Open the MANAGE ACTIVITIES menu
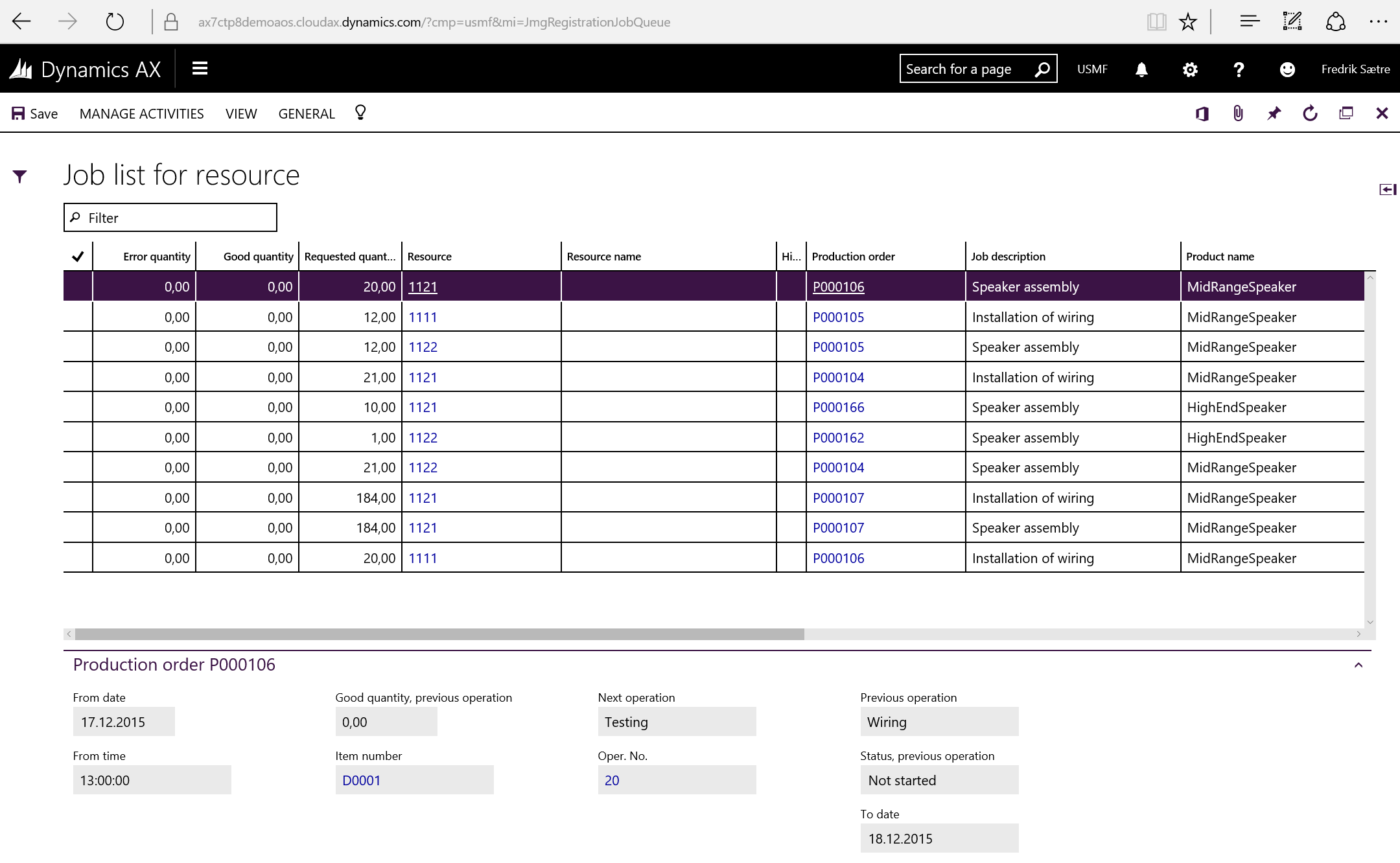 point(141,113)
